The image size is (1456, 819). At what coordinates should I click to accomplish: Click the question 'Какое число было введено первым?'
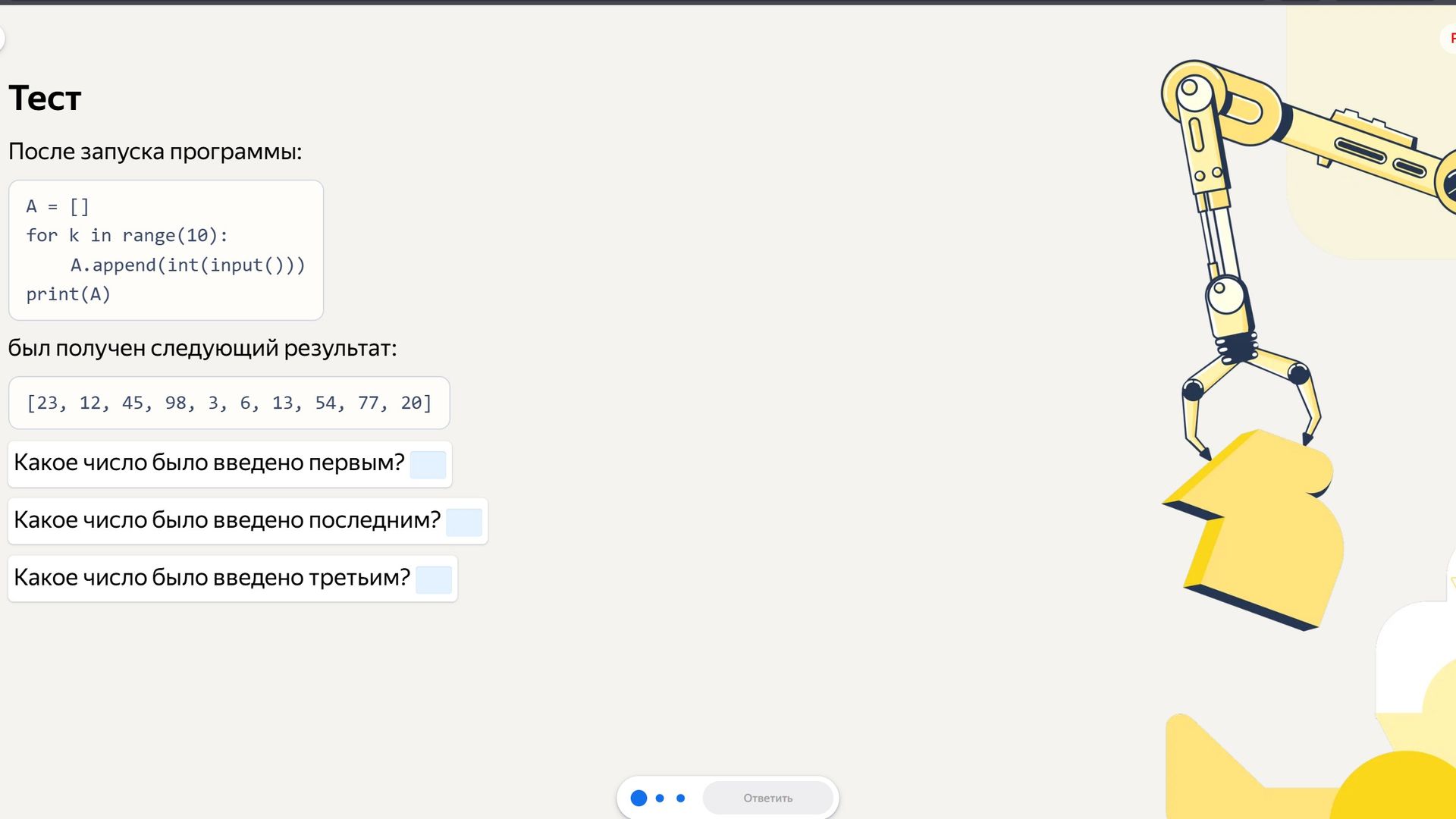click(209, 463)
